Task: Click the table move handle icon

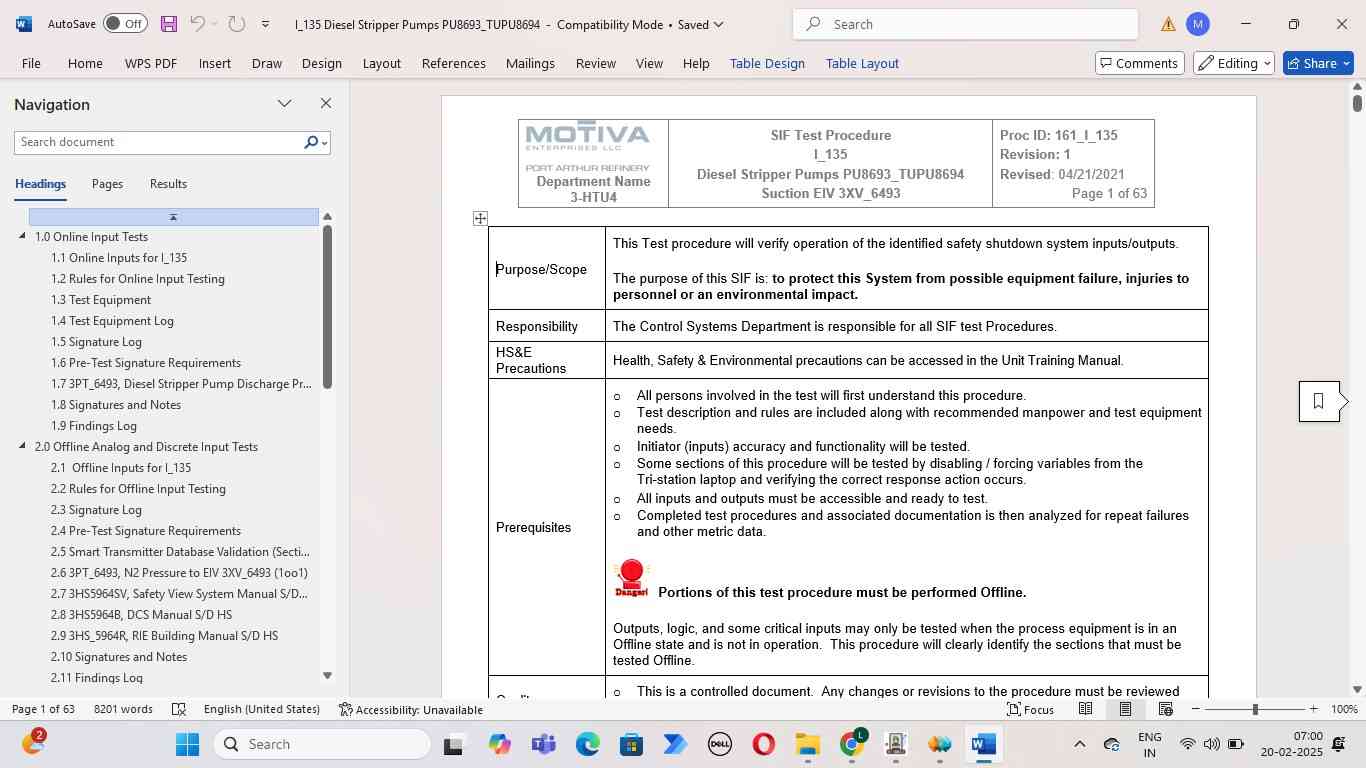Action: click(x=480, y=218)
